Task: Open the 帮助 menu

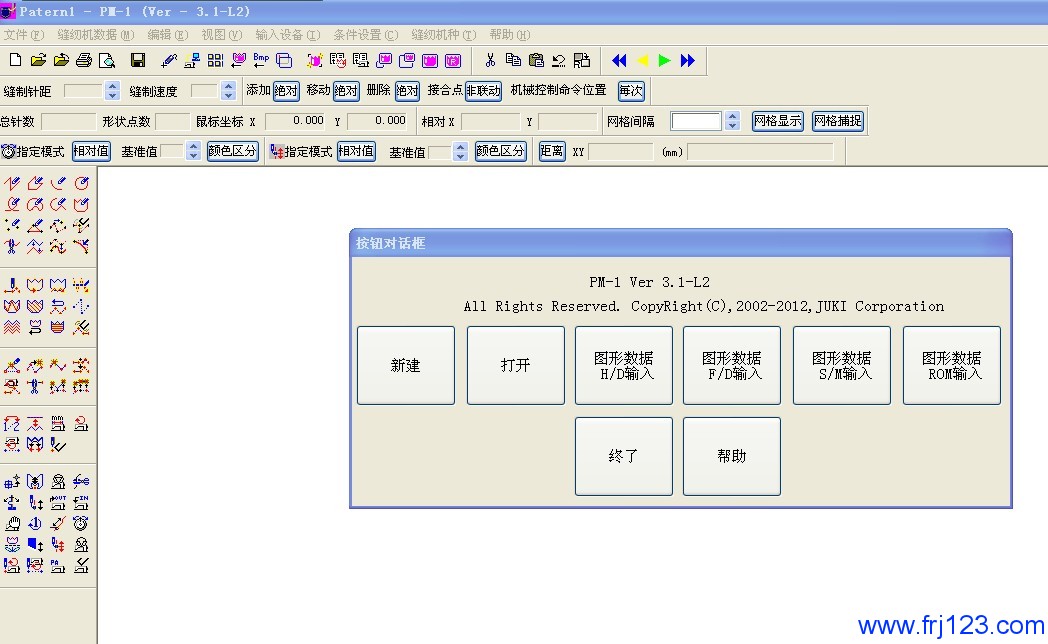Action: 509,35
